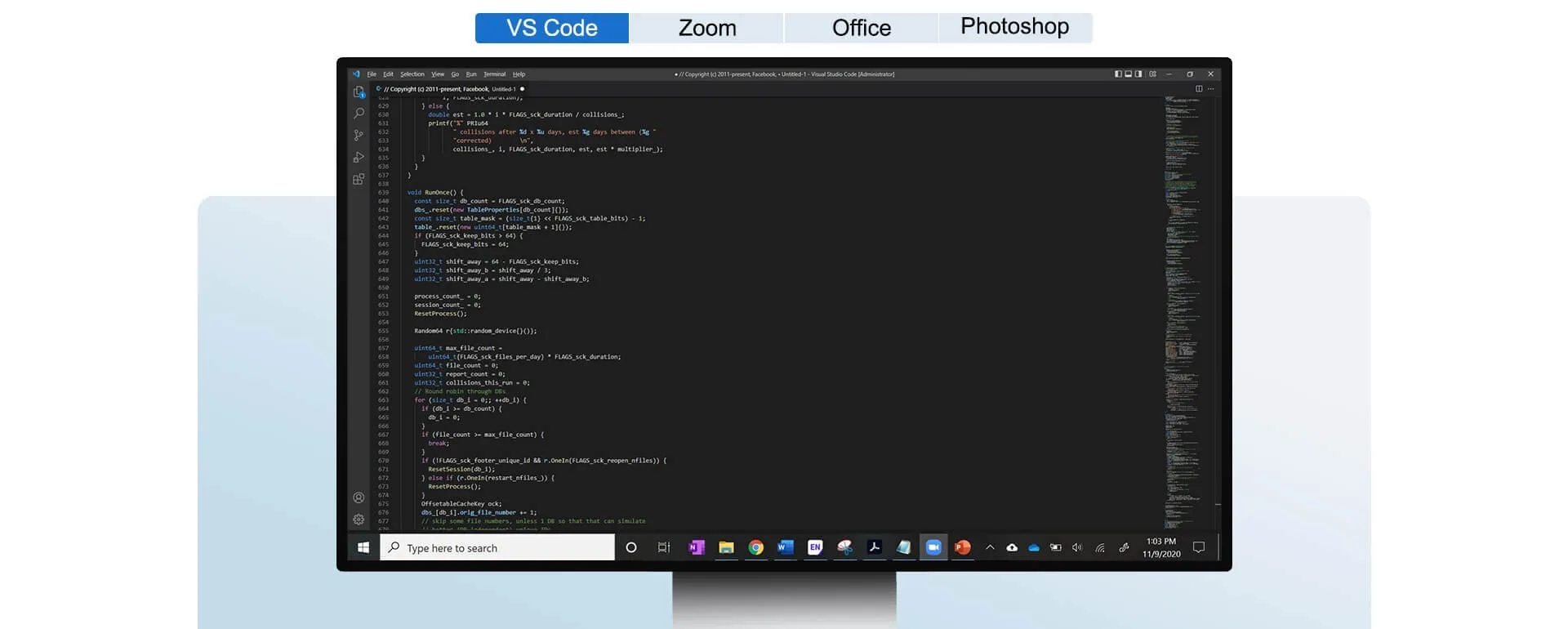Open the Explorer view in activity bar
The height and width of the screenshot is (629, 1568).
[359, 92]
